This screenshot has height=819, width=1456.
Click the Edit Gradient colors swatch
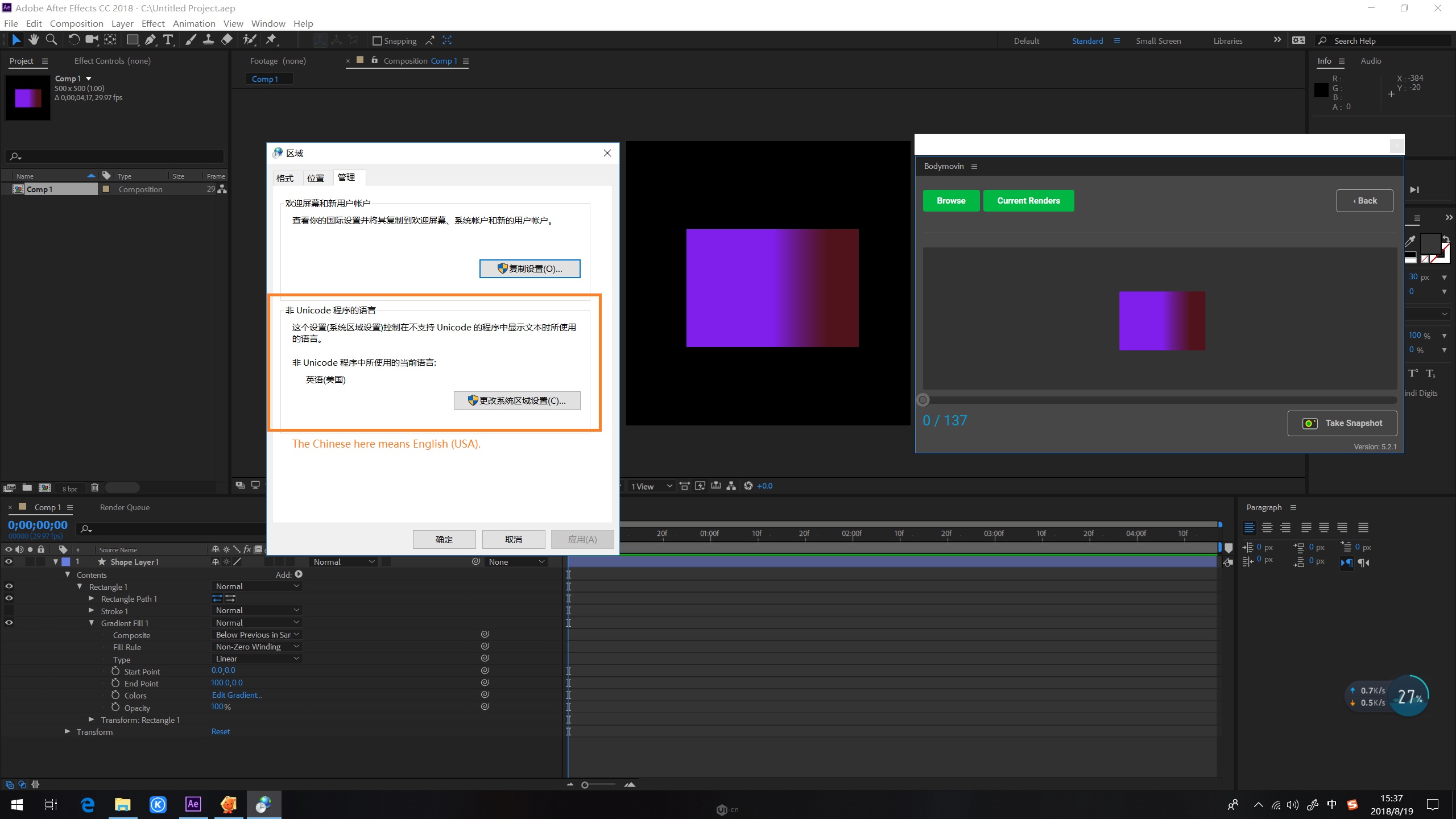[x=237, y=695]
